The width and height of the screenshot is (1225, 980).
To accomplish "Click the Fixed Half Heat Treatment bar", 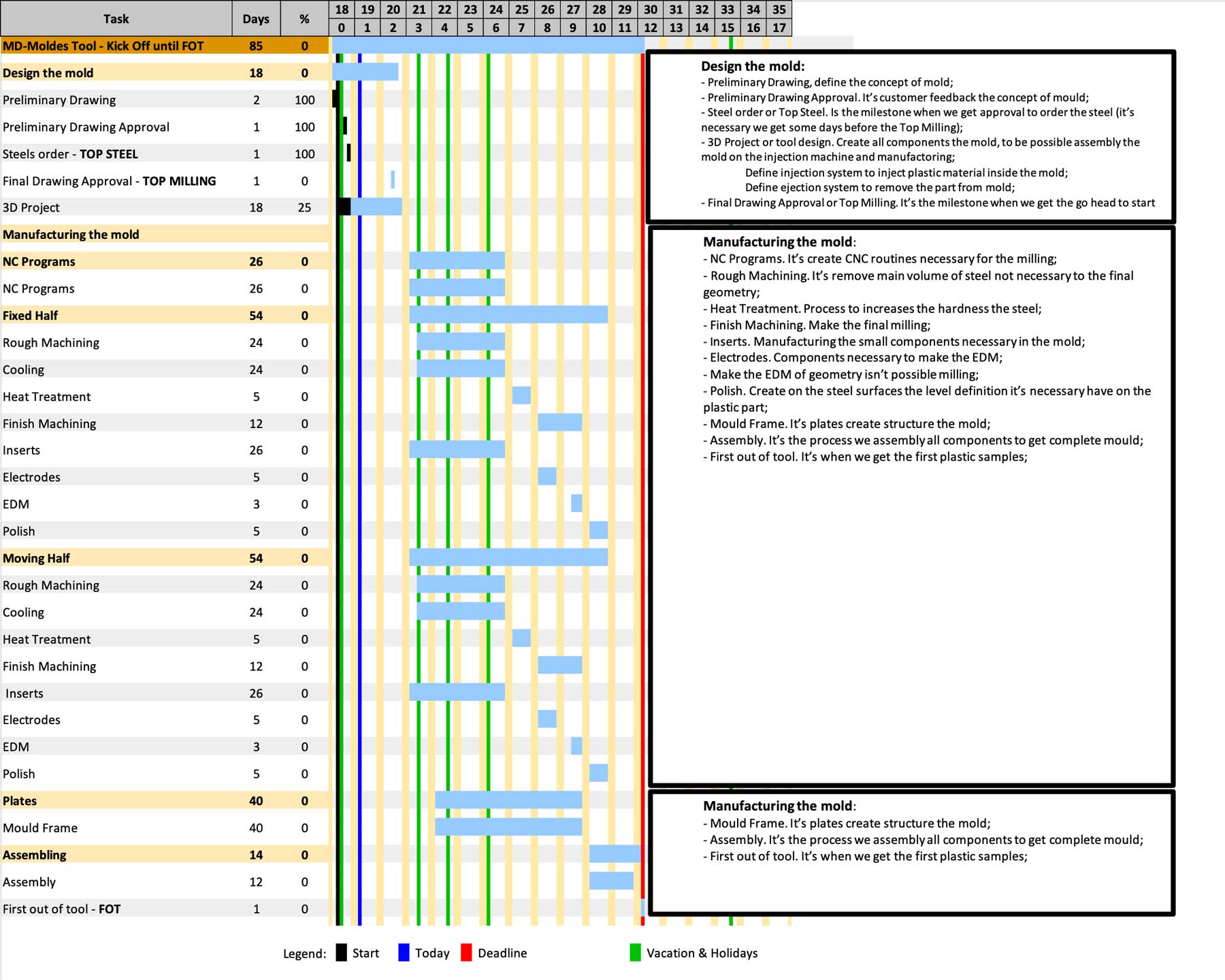I will click(521, 395).
